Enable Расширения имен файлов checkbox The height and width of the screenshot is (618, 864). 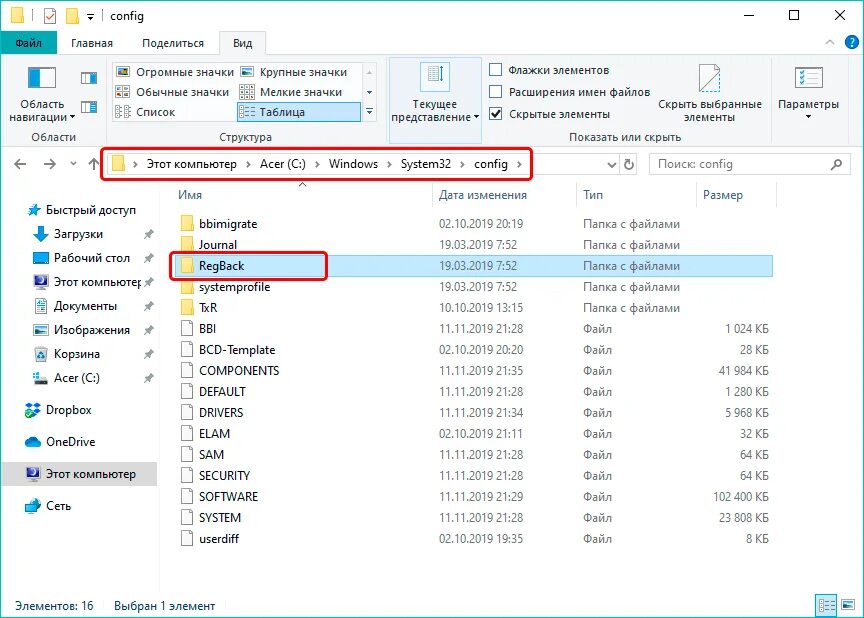pos(496,91)
